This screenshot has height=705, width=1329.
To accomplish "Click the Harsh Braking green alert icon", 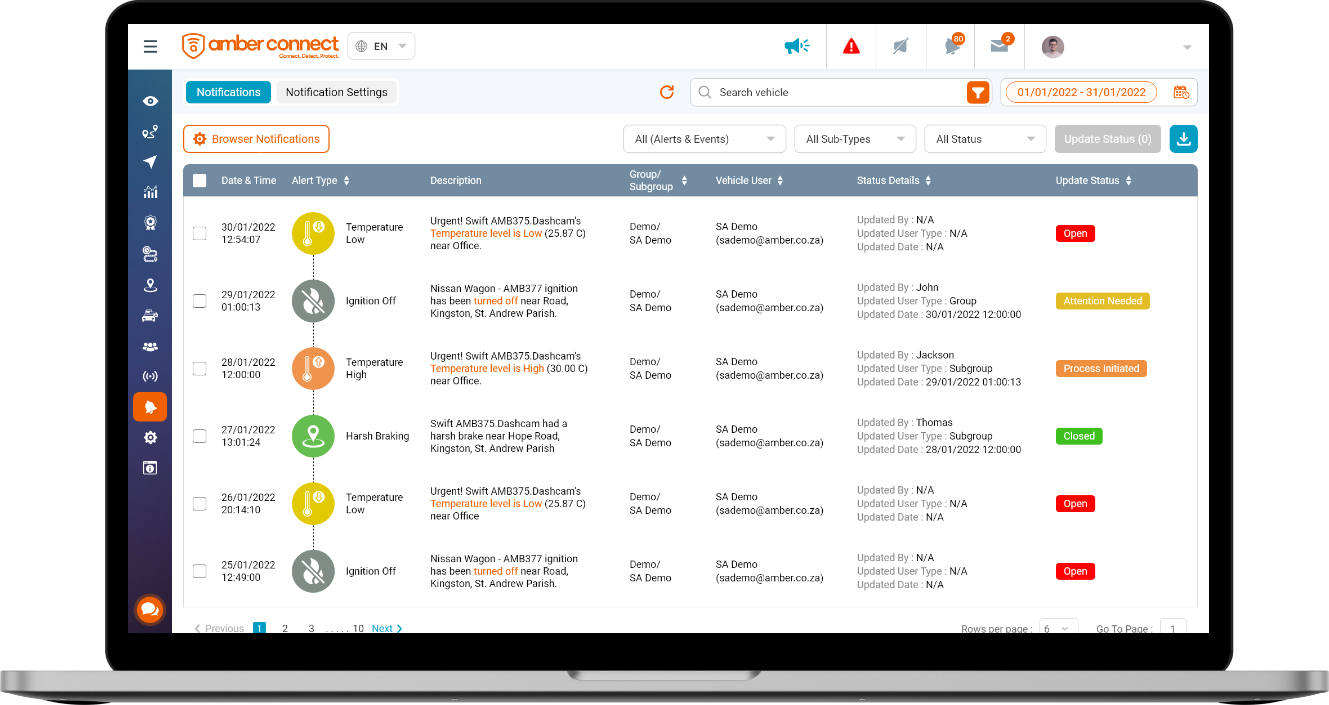I will tap(313, 436).
